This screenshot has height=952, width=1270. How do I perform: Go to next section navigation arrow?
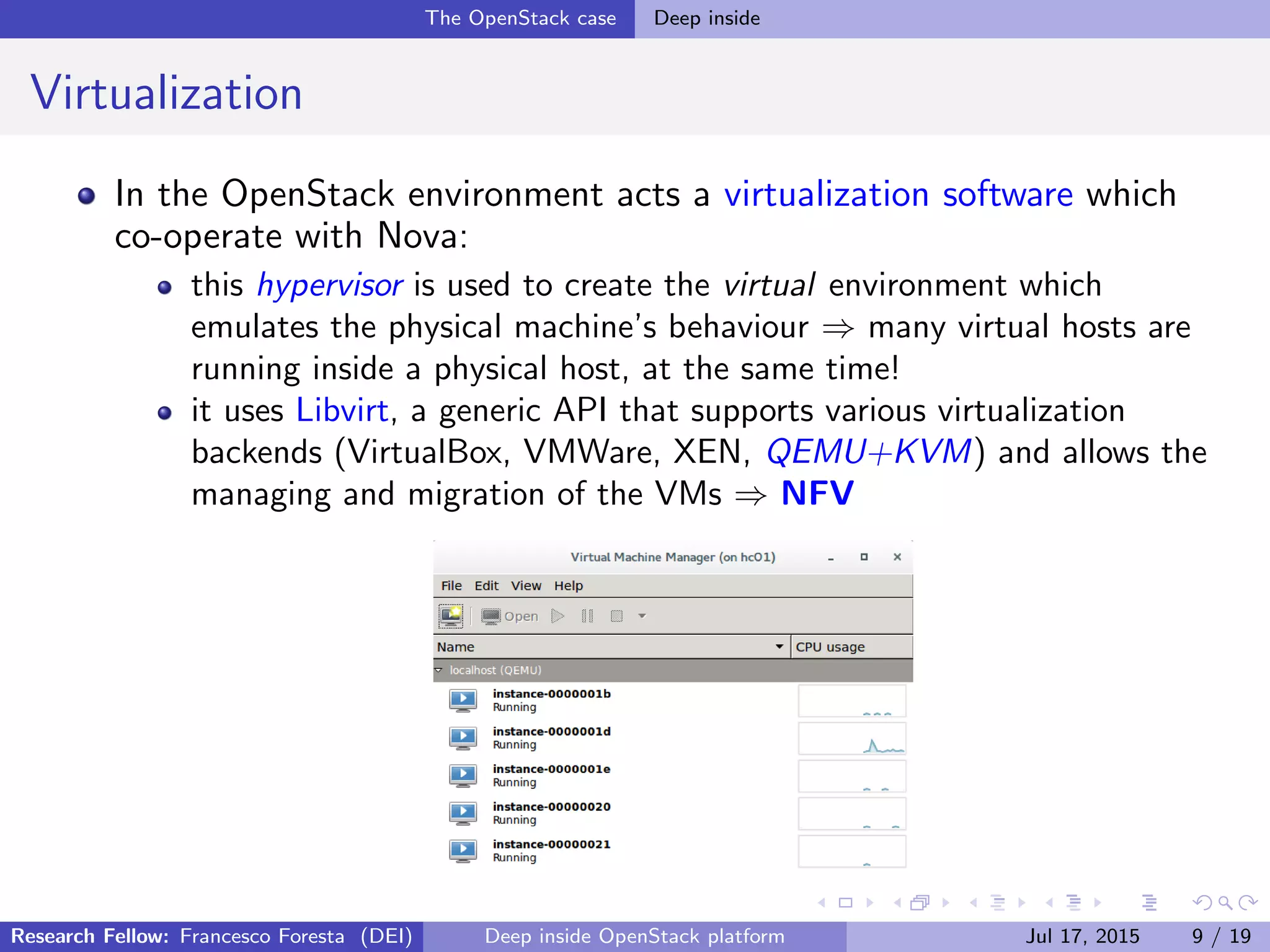(x=1098, y=903)
